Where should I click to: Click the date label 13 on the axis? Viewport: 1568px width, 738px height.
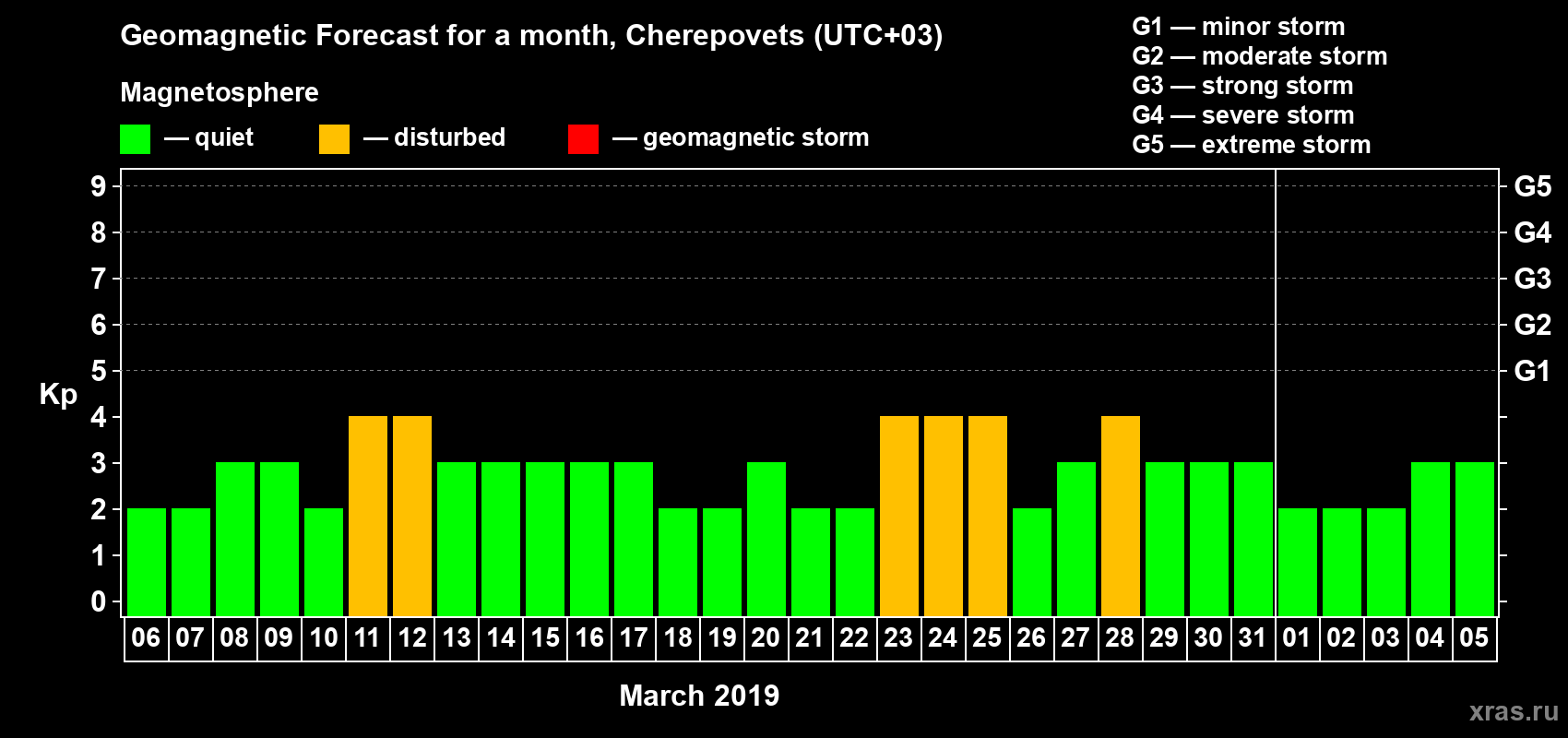click(457, 637)
